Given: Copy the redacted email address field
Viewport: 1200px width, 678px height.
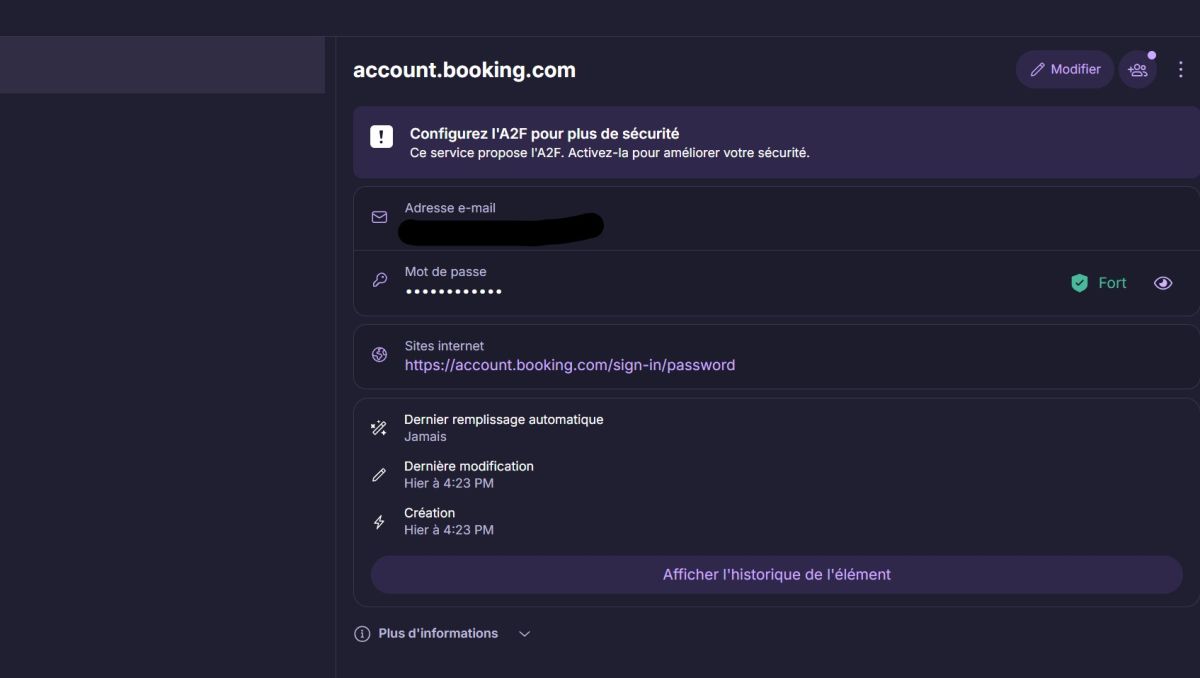Looking at the screenshot, I should pyautogui.click(x=500, y=228).
